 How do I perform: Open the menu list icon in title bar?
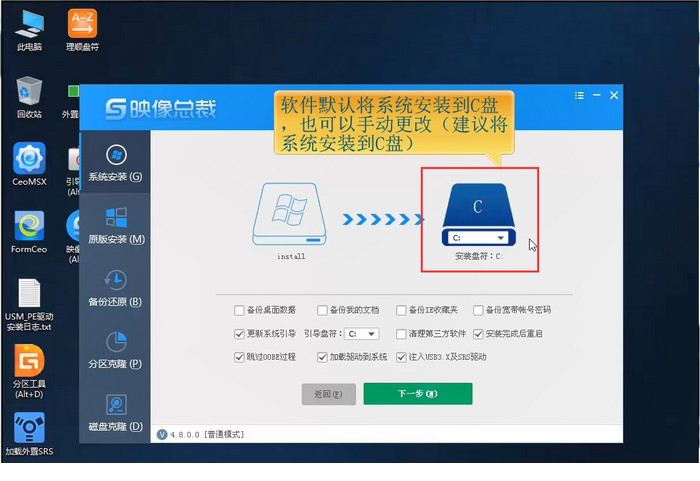pos(579,95)
